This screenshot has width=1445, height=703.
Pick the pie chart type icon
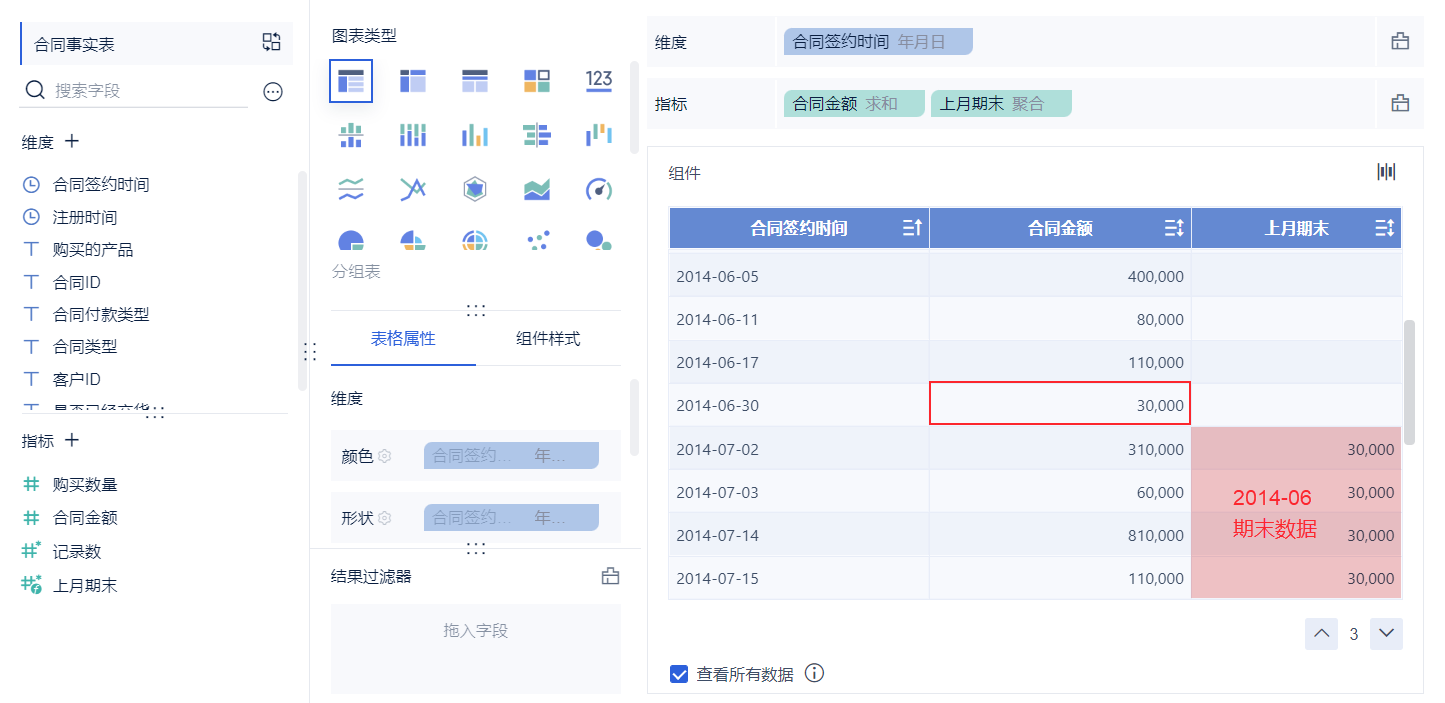coord(351,240)
